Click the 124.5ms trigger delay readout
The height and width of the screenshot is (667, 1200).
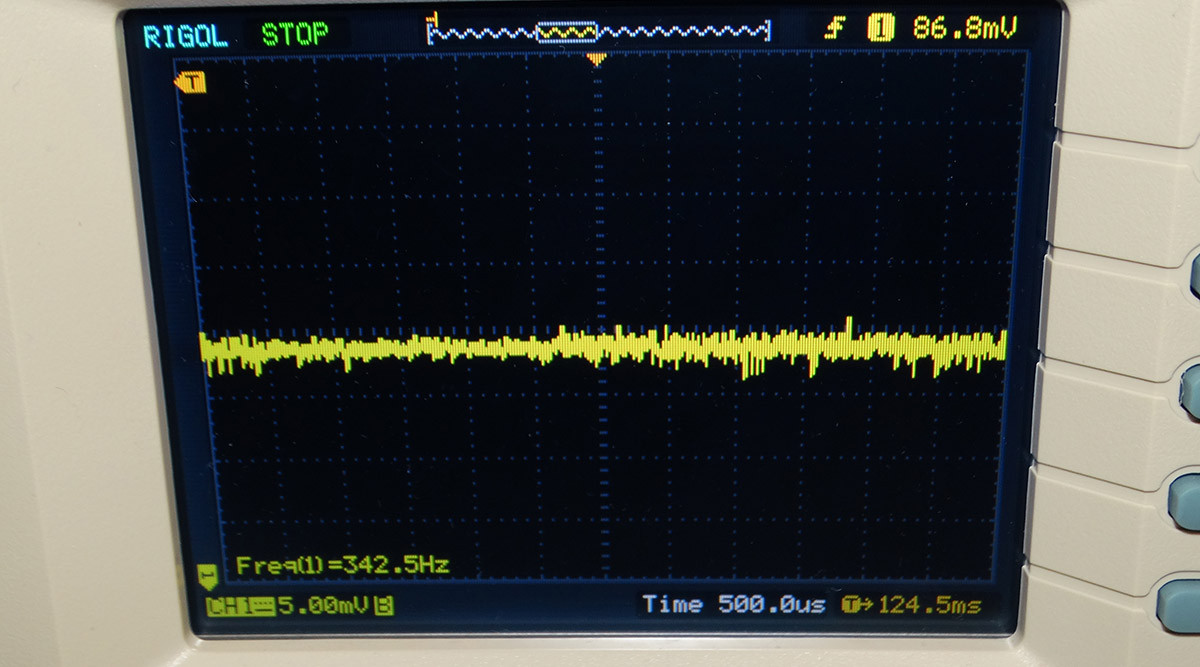(928, 605)
